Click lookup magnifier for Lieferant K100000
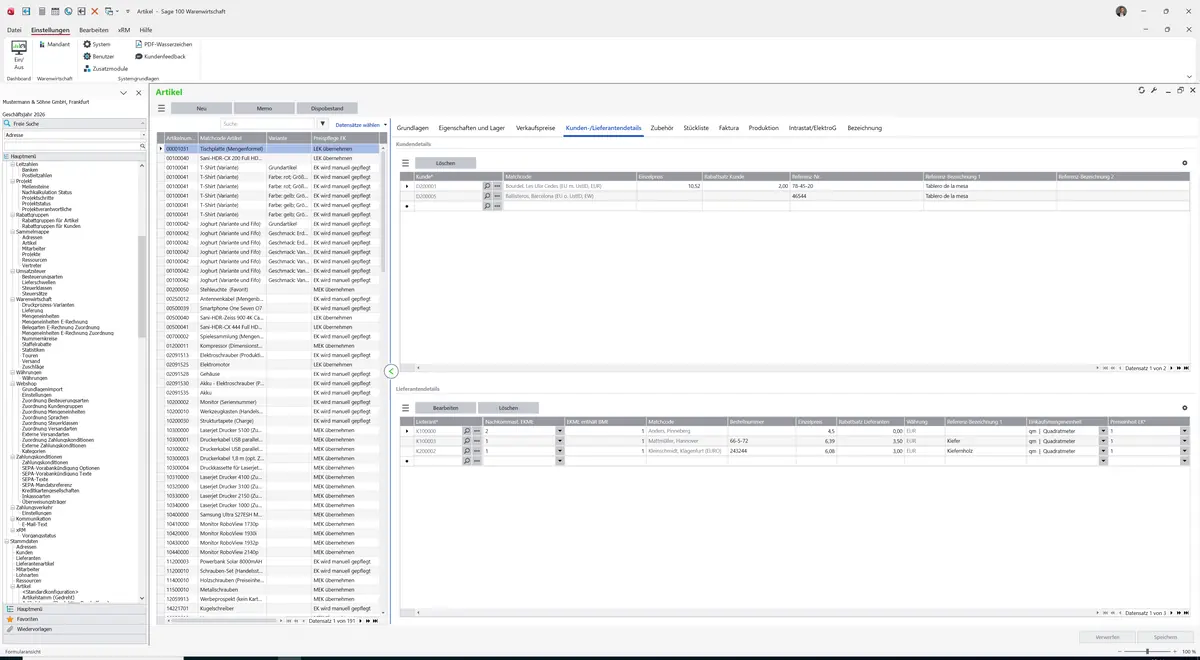This screenshot has width=1200, height=660. pos(467,431)
